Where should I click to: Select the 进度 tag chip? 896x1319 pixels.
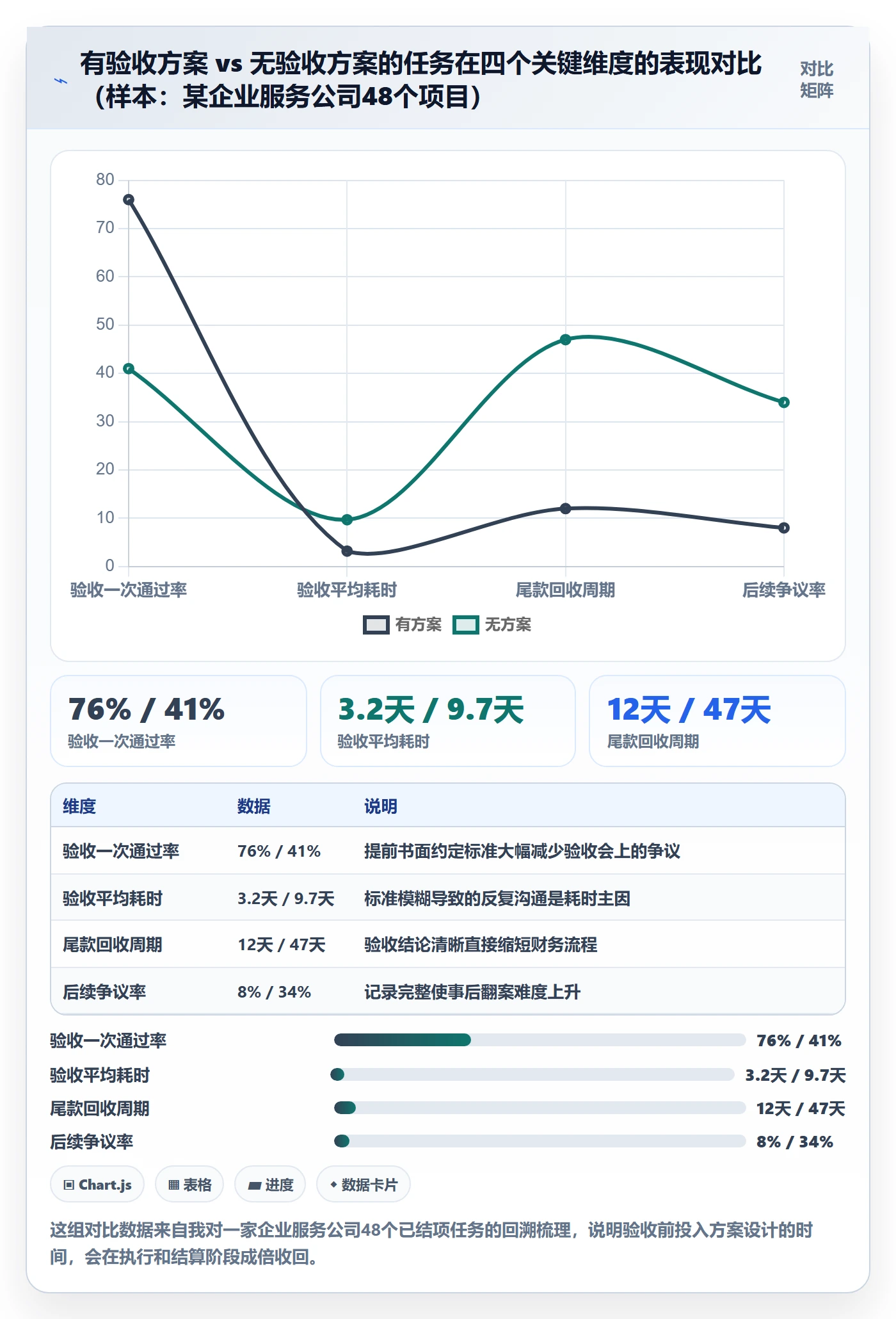click(270, 1185)
